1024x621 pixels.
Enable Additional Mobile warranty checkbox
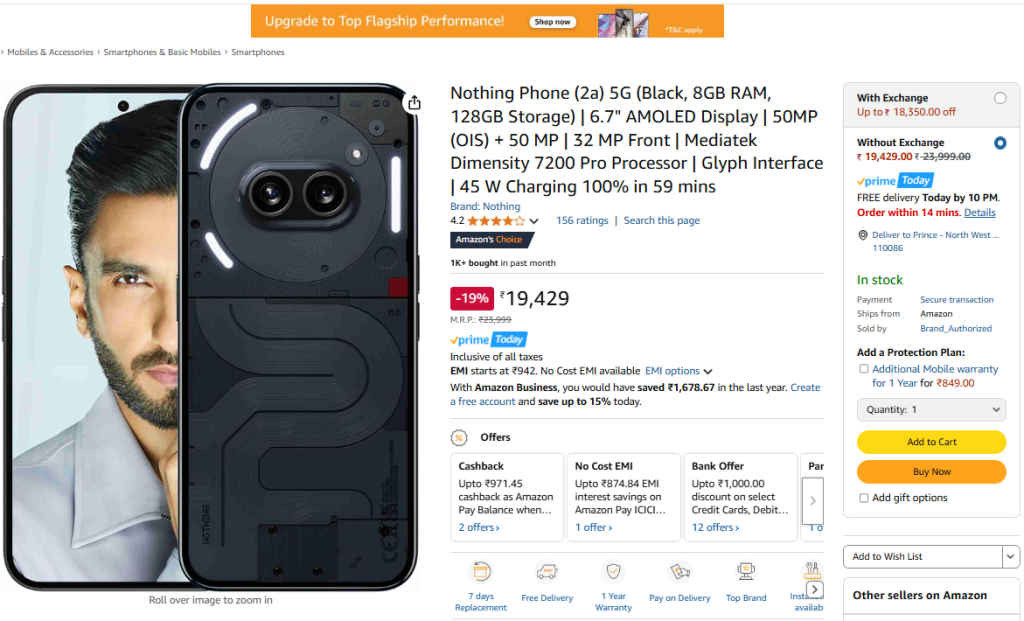point(864,369)
